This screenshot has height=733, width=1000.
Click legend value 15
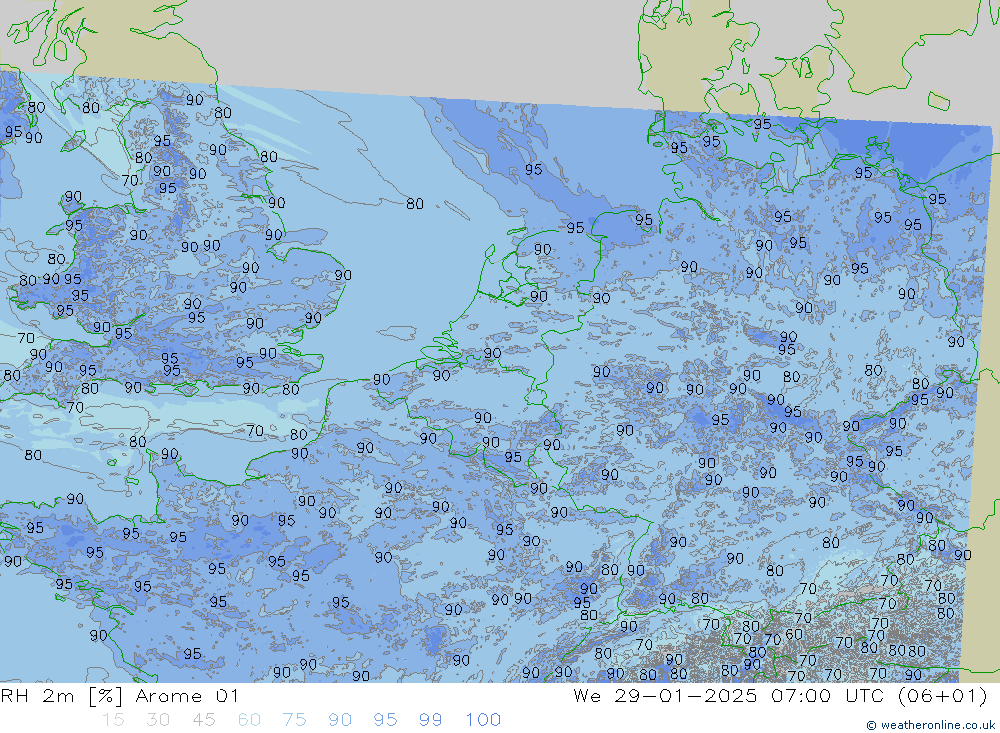[x=113, y=720]
